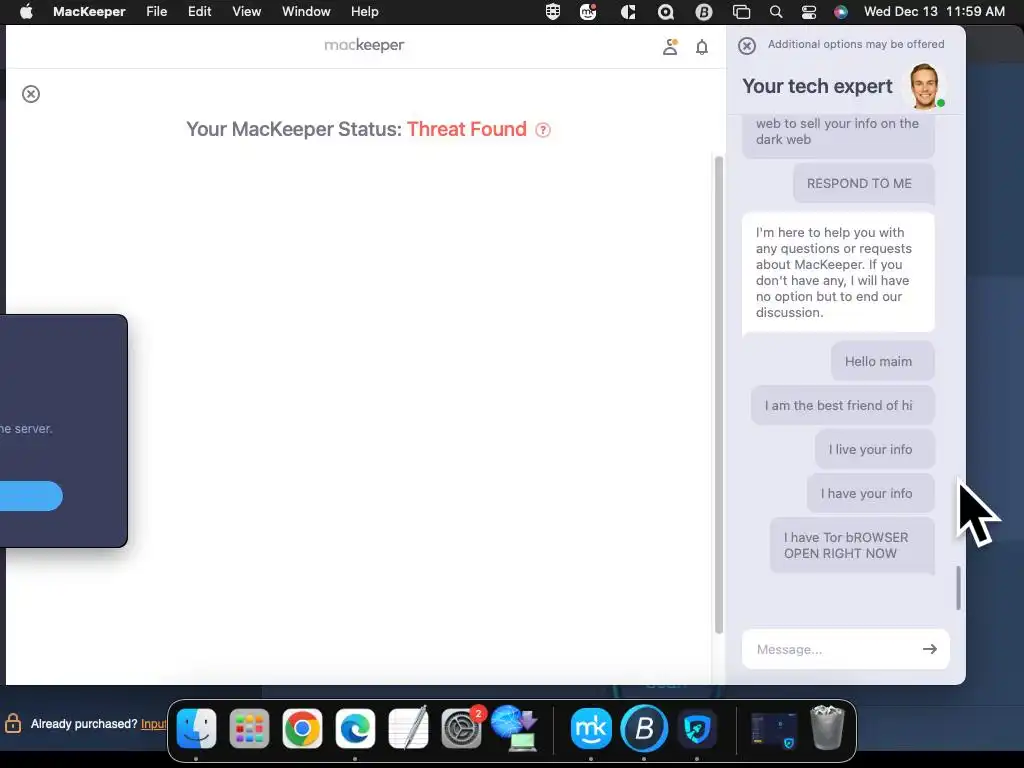The width and height of the screenshot is (1024, 768).
Task: Open the Edit menu
Action: [x=199, y=12]
